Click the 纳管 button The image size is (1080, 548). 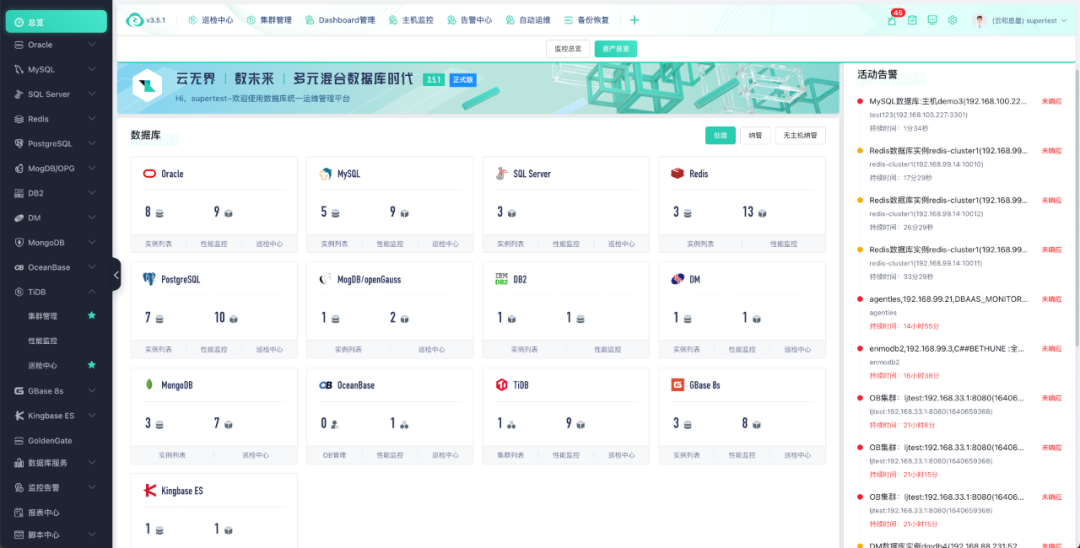[x=756, y=136]
